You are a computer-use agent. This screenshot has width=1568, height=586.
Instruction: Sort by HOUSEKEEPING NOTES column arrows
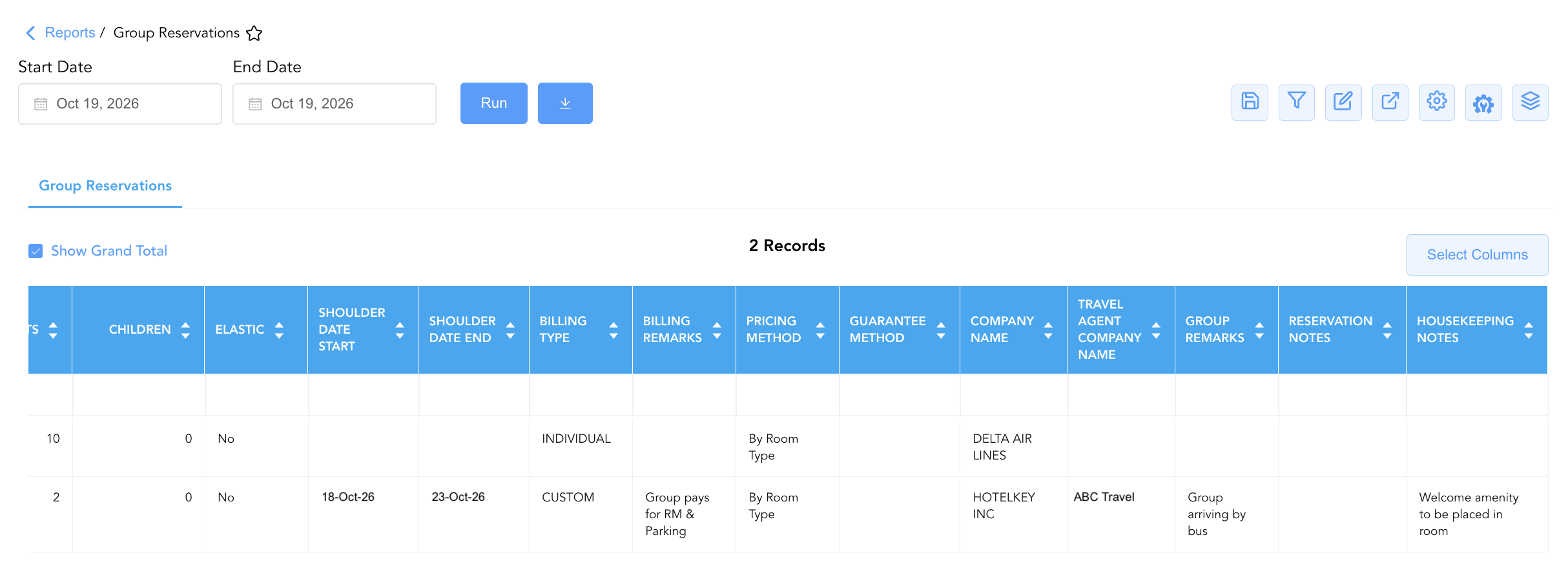(x=1529, y=330)
